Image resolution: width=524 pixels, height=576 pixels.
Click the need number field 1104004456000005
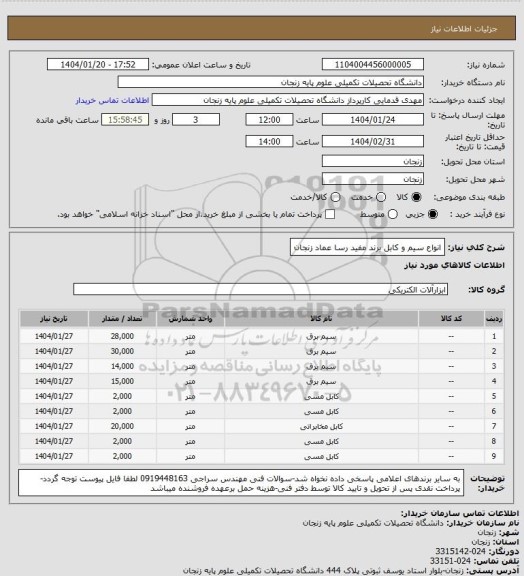(373, 65)
